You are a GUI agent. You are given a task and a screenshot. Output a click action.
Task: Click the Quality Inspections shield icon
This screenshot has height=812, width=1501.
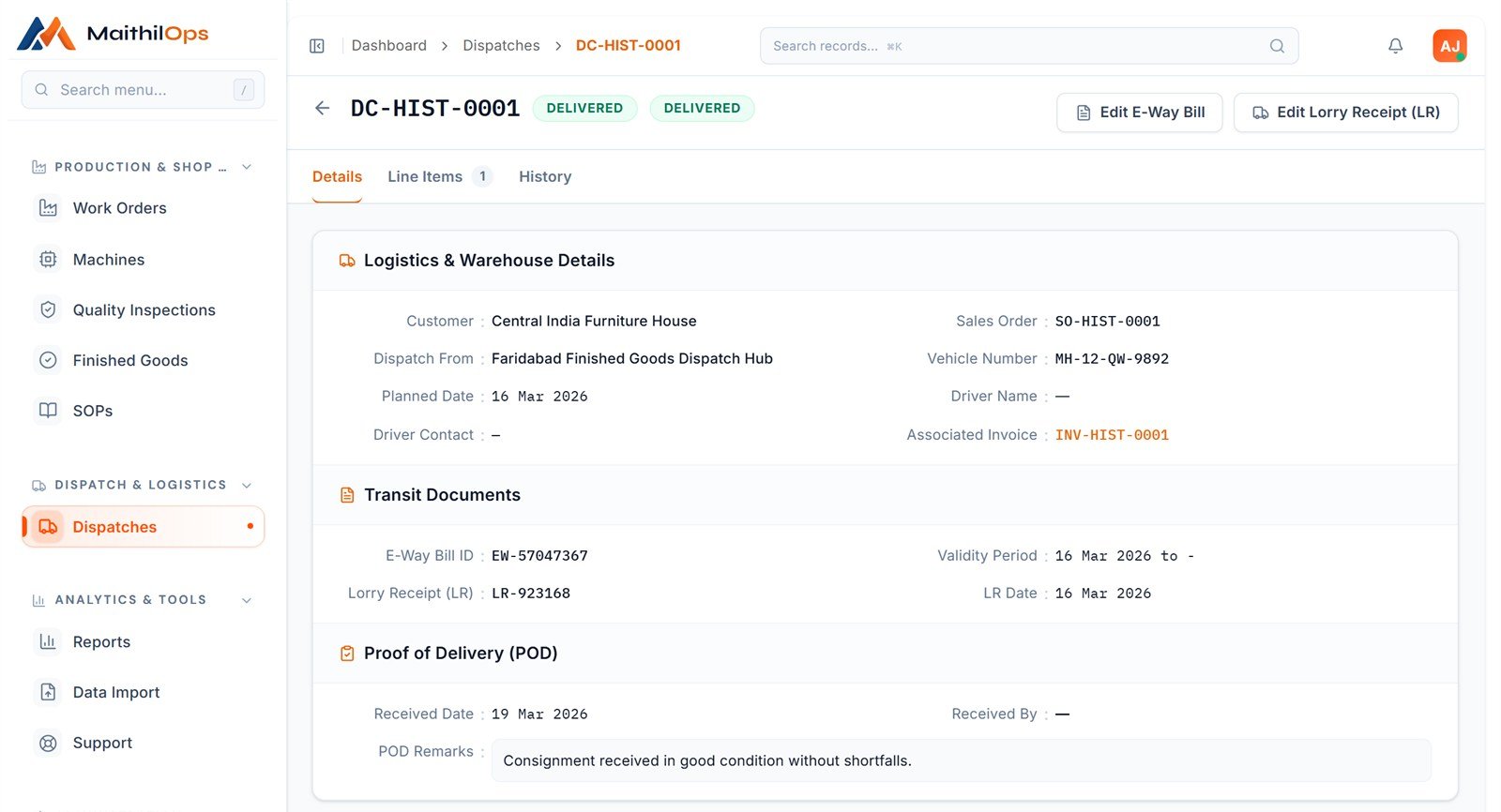(x=48, y=309)
